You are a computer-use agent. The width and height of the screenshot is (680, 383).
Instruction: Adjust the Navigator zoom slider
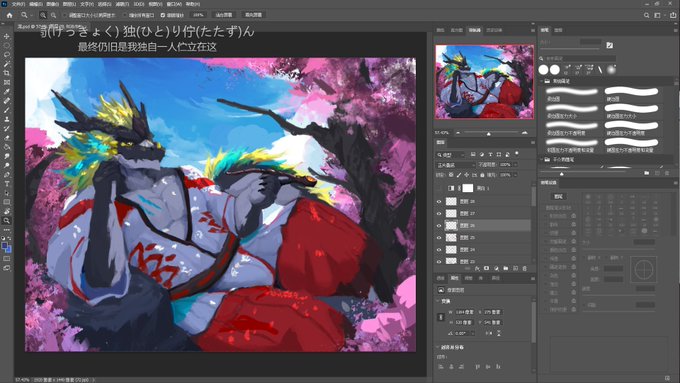(x=489, y=133)
